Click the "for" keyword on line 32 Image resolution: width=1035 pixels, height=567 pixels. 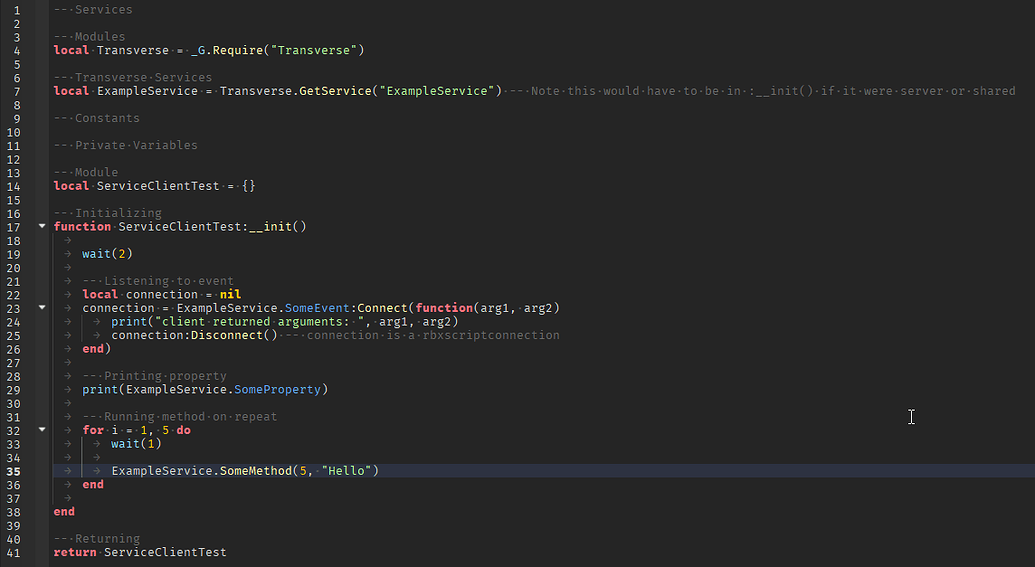[x=93, y=430]
